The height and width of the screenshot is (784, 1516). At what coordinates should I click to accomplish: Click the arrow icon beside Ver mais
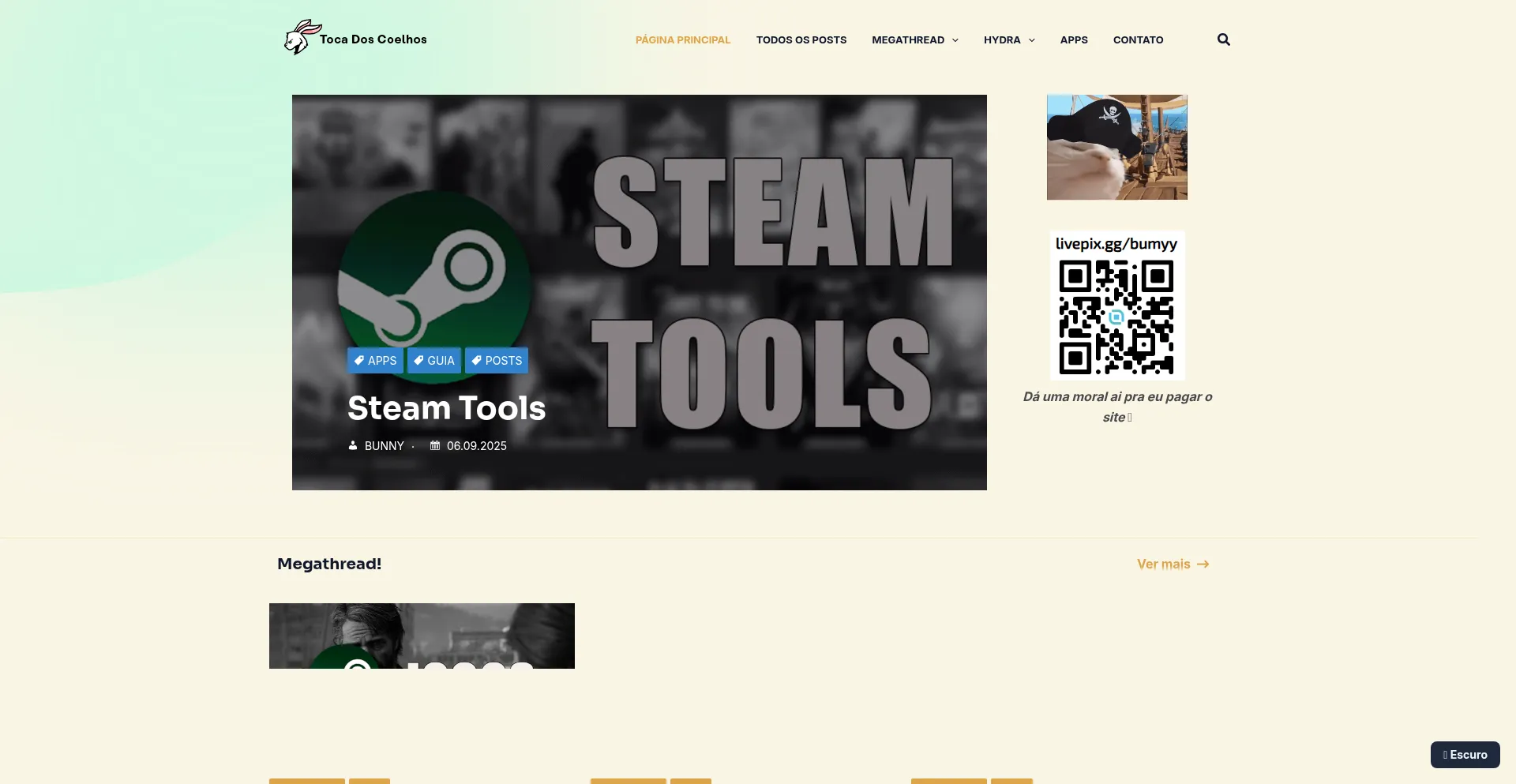pos(1203,565)
